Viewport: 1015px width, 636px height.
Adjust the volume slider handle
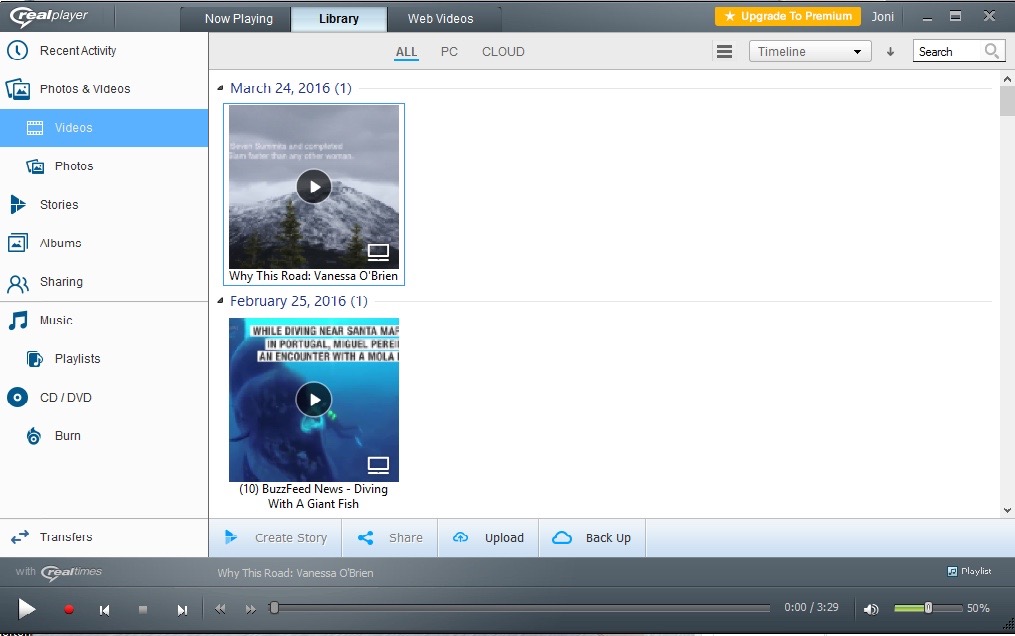[928, 608]
